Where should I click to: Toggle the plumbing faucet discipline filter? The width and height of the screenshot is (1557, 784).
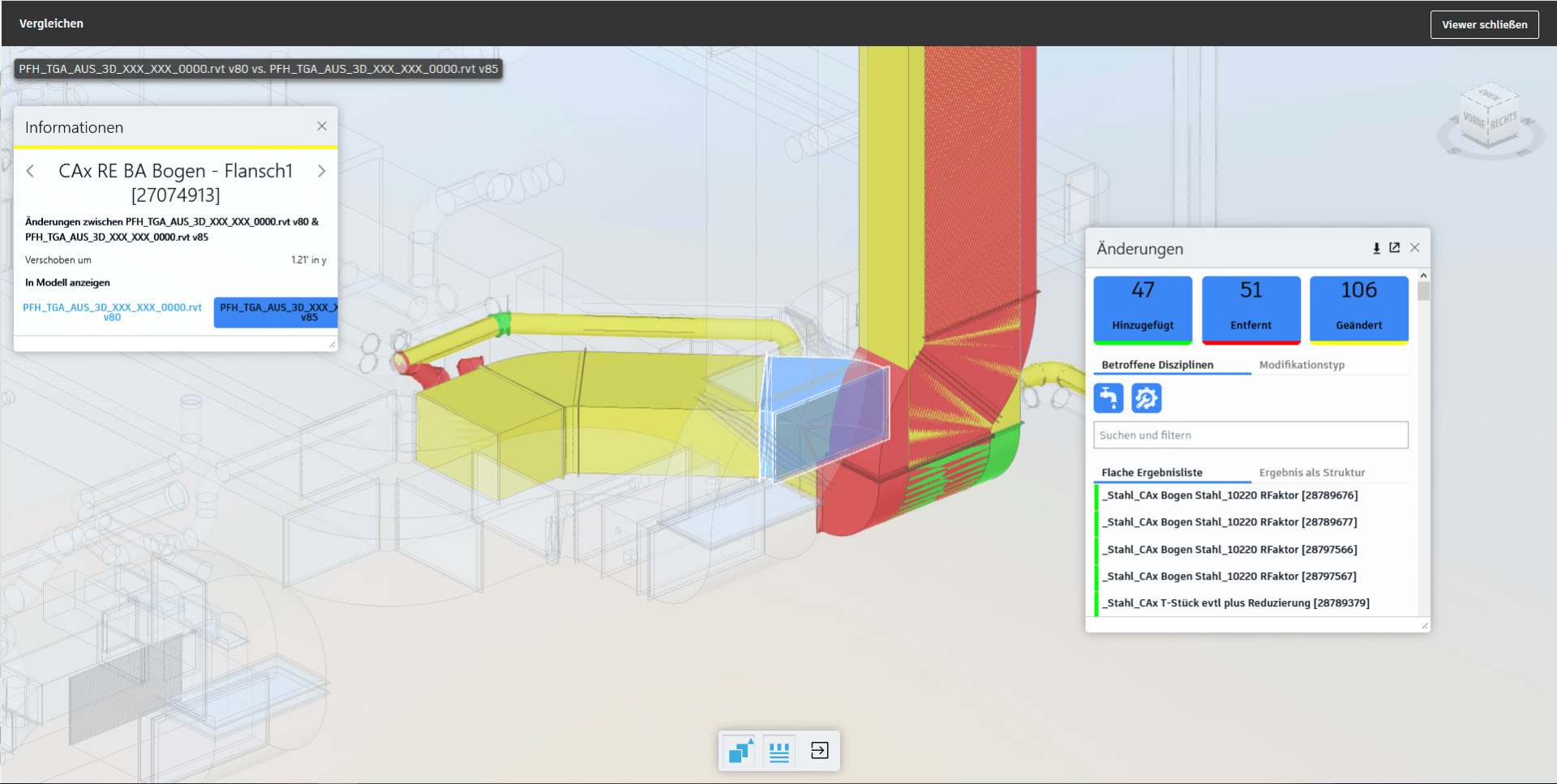point(1109,398)
